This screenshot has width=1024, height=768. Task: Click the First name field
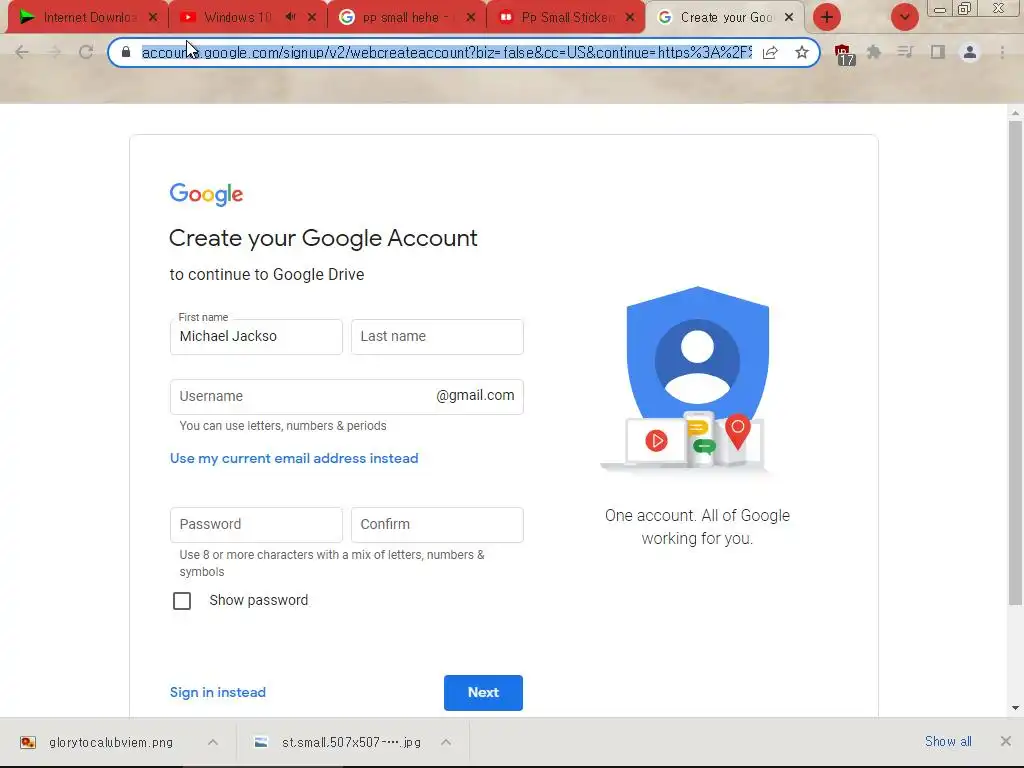pos(256,336)
